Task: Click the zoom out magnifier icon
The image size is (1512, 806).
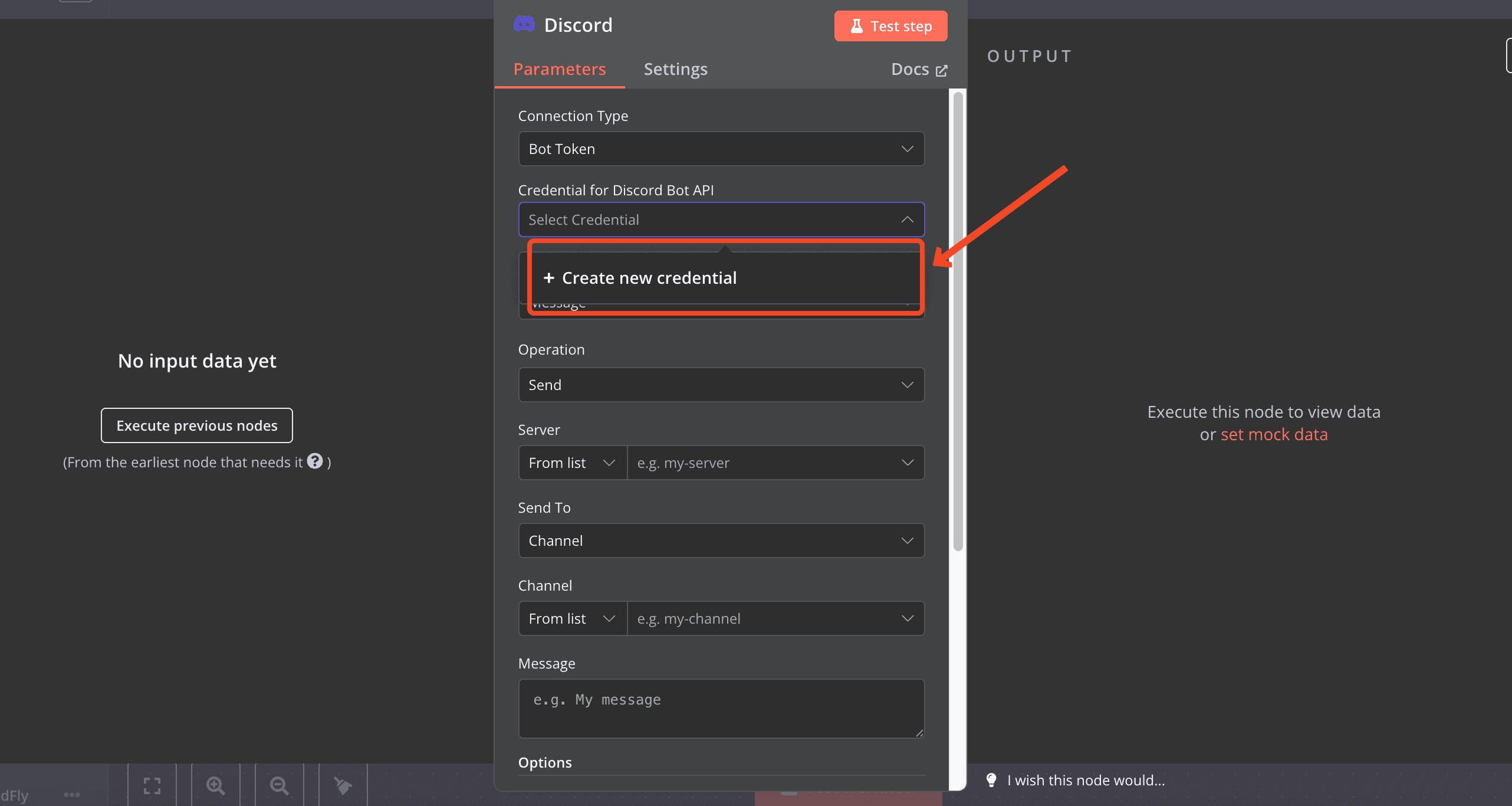Action: pyautogui.click(x=280, y=785)
